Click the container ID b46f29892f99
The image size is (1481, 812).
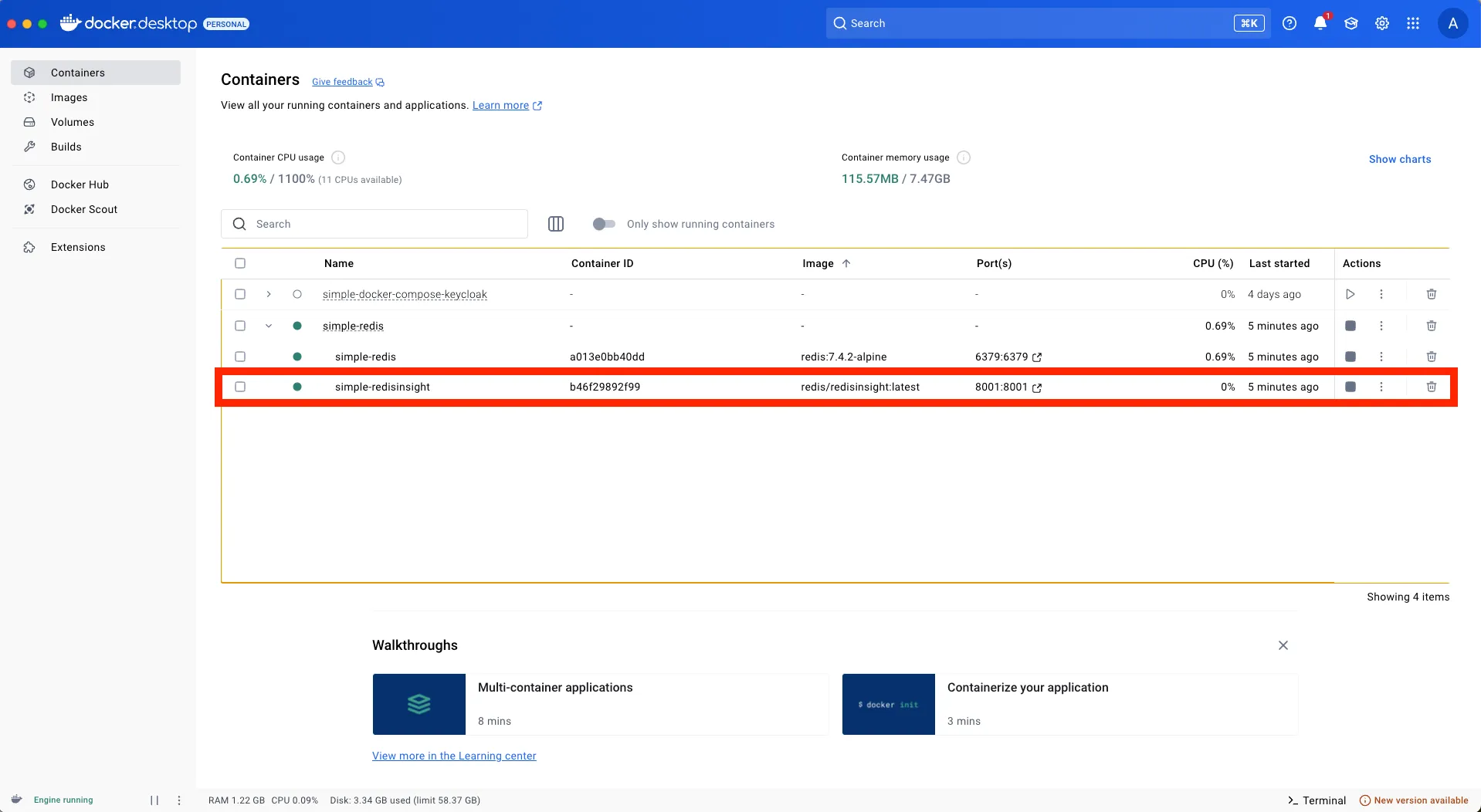(x=605, y=387)
